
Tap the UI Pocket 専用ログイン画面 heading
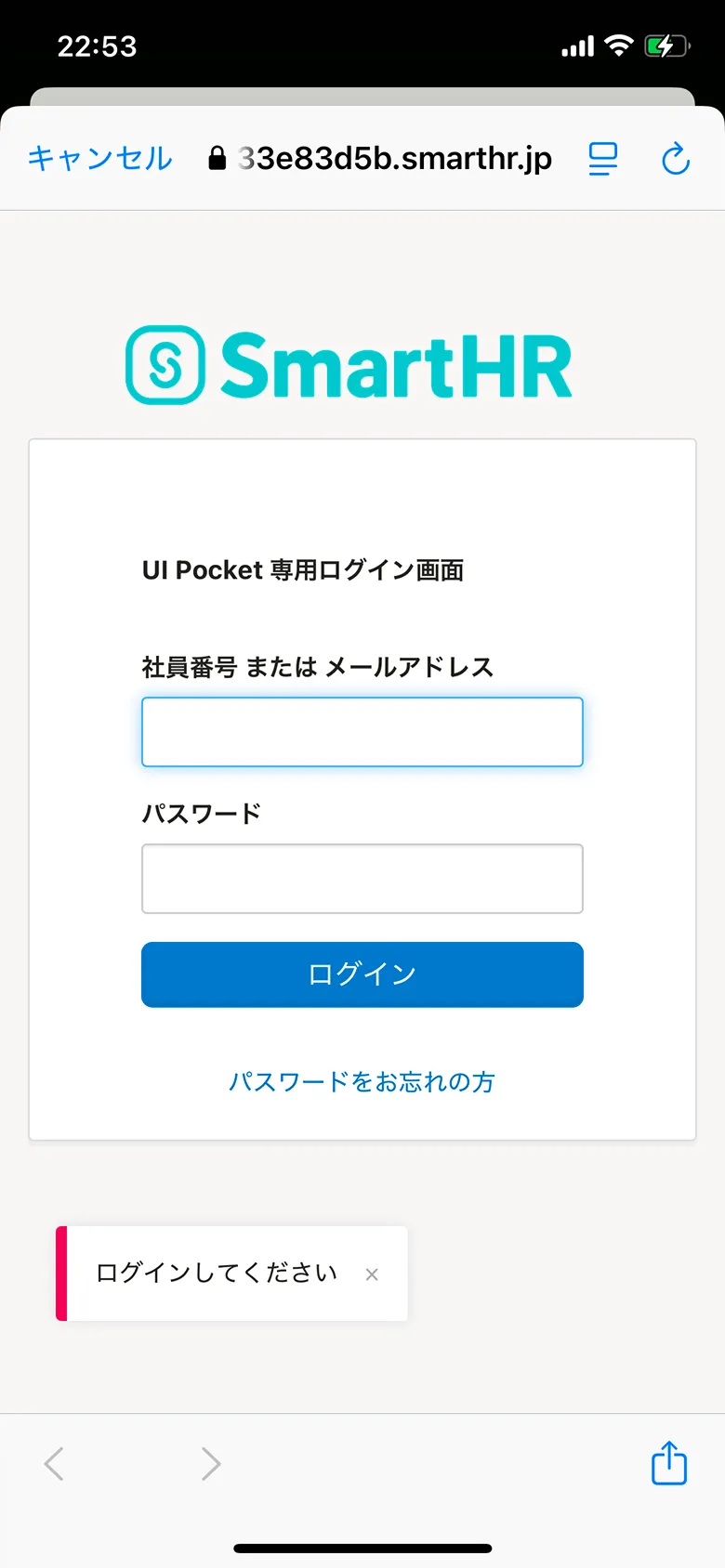[303, 569]
